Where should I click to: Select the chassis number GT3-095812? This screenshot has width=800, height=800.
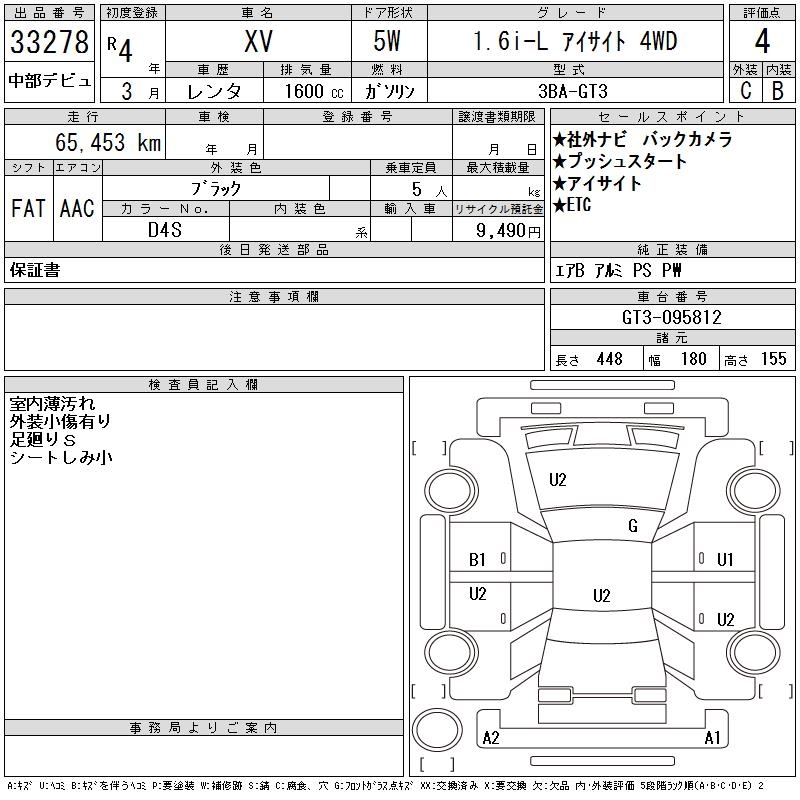click(x=671, y=317)
